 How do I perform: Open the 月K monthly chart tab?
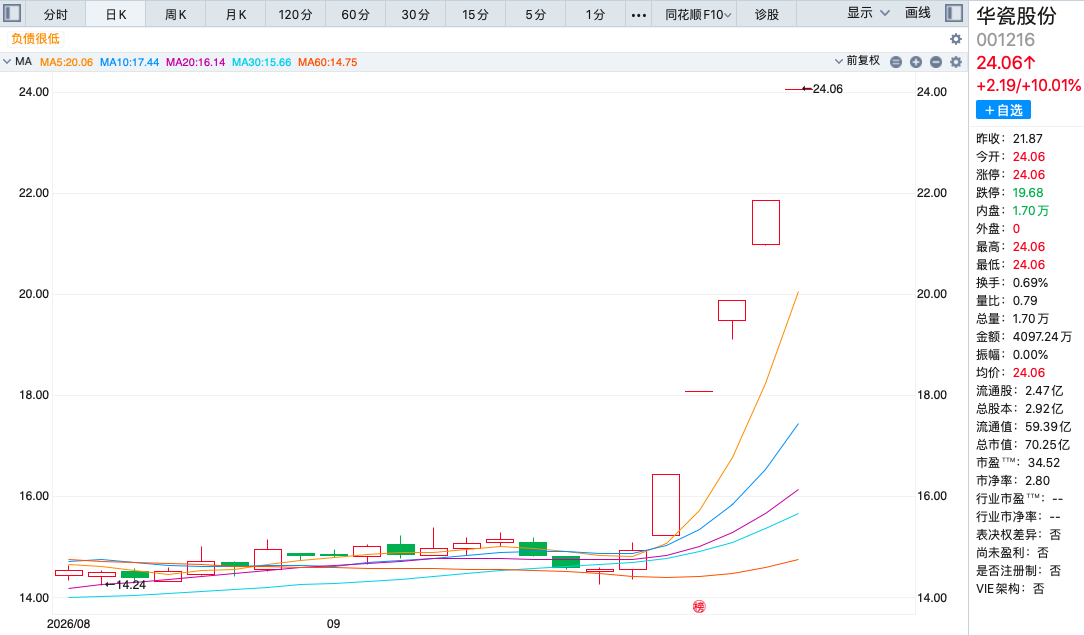point(236,15)
